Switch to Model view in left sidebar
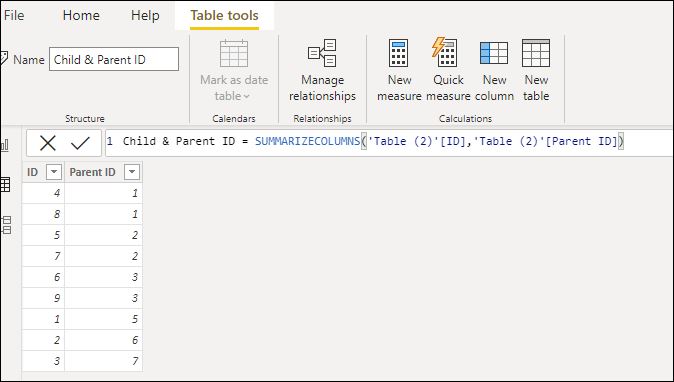The image size is (674, 382). [x=6, y=225]
